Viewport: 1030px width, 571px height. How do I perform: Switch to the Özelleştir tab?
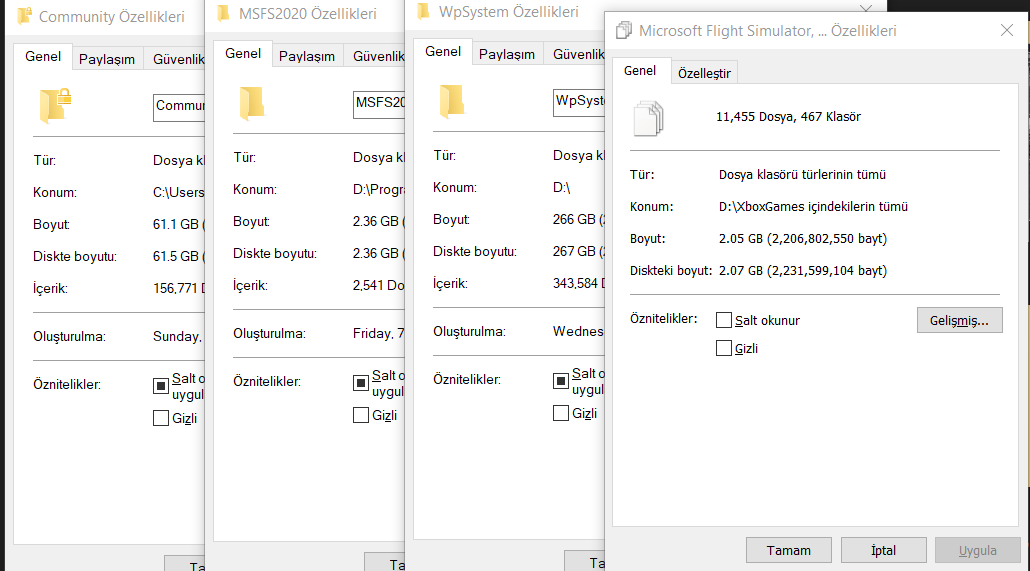[704, 73]
